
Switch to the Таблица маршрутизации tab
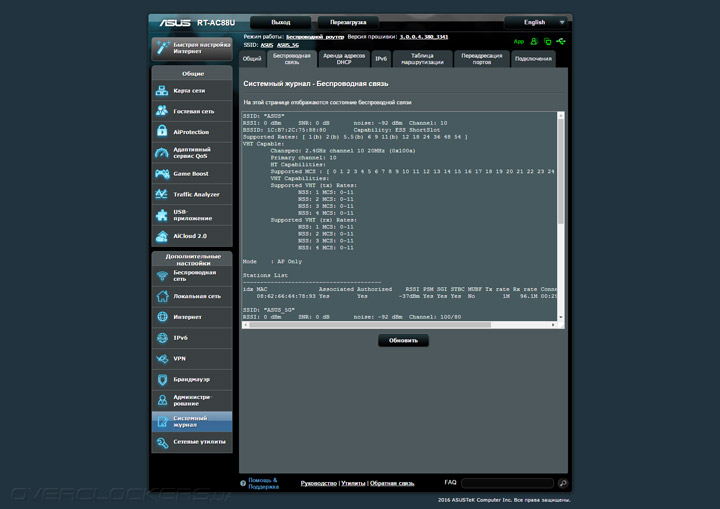[x=422, y=59]
